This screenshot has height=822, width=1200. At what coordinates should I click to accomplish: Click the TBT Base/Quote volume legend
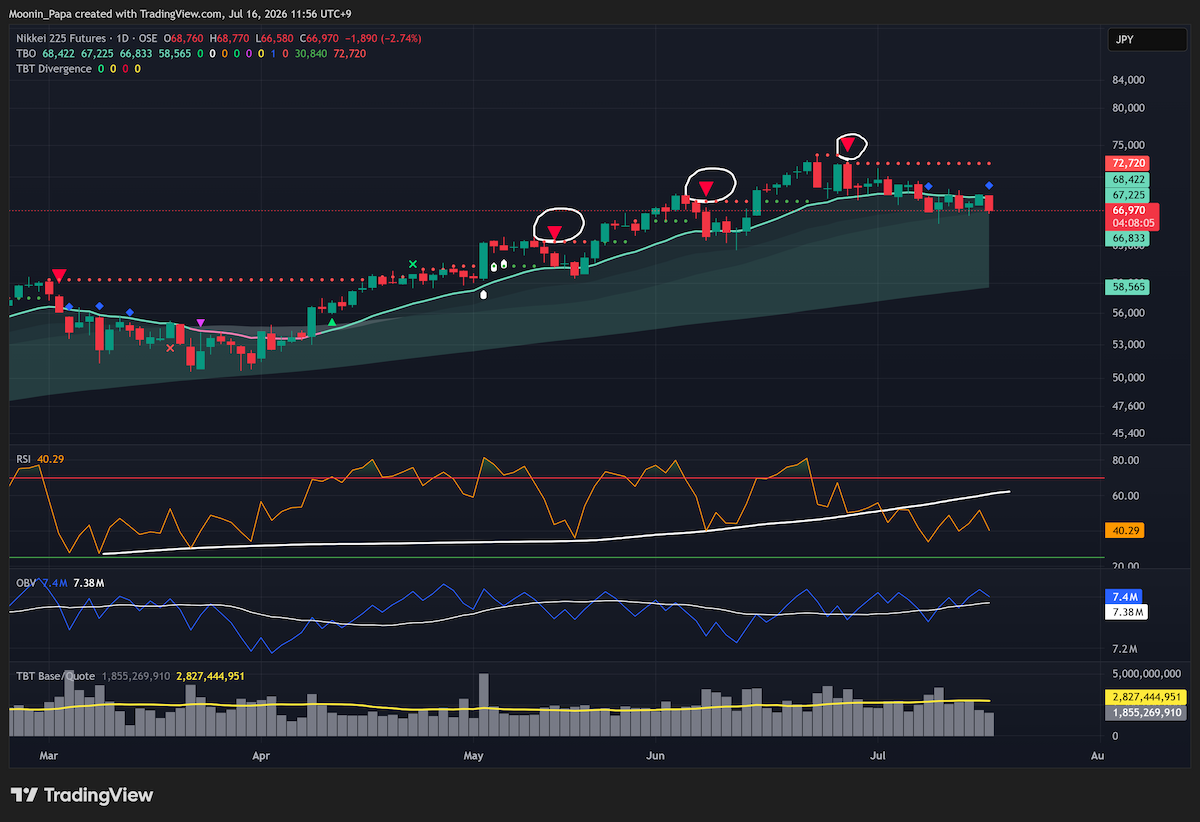[55, 676]
